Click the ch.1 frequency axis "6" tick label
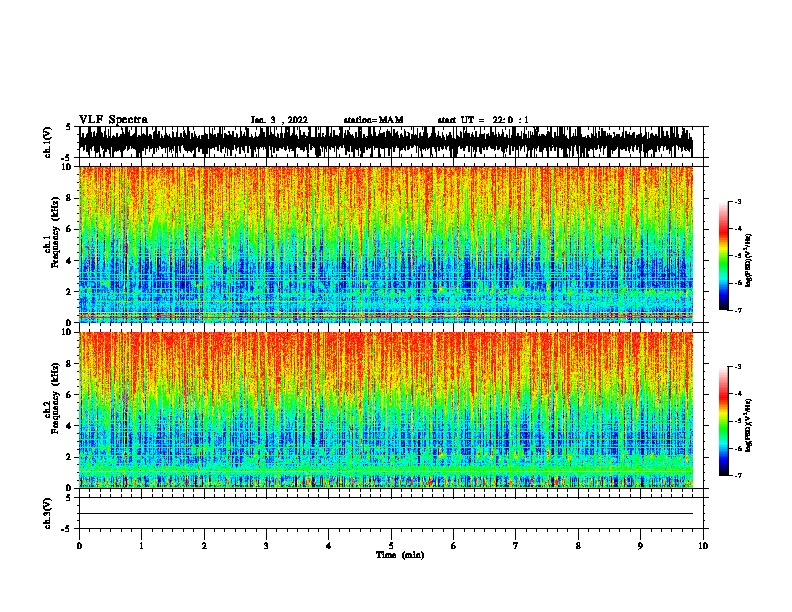This screenshot has height=612, width=792. pyautogui.click(x=69, y=229)
